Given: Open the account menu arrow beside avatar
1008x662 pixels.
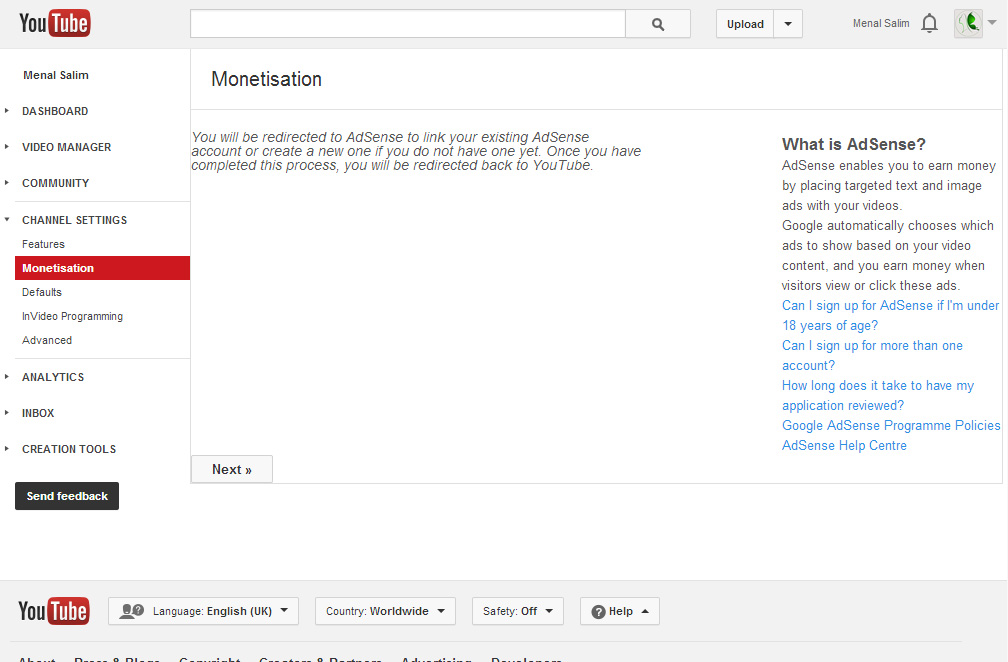Looking at the screenshot, I should (992, 22).
